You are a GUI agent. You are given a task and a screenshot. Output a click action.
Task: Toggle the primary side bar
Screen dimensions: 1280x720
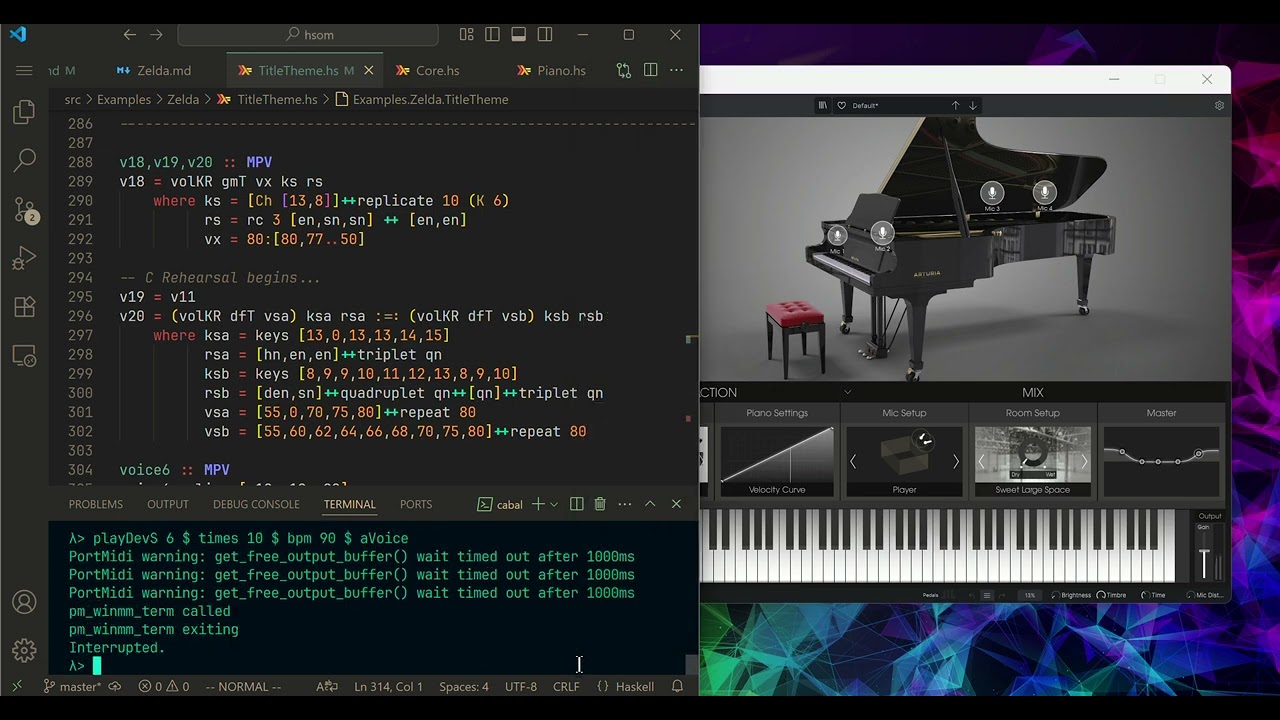[492, 34]
